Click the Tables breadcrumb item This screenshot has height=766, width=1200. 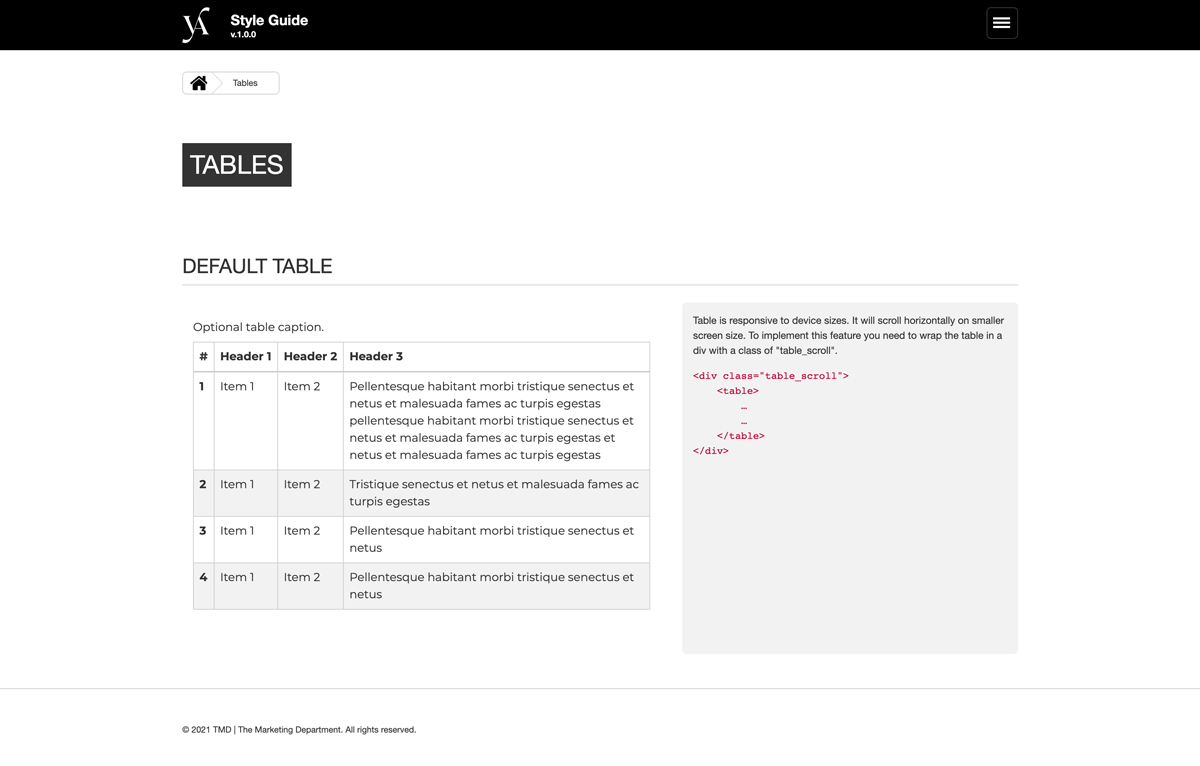coord(245,83)
